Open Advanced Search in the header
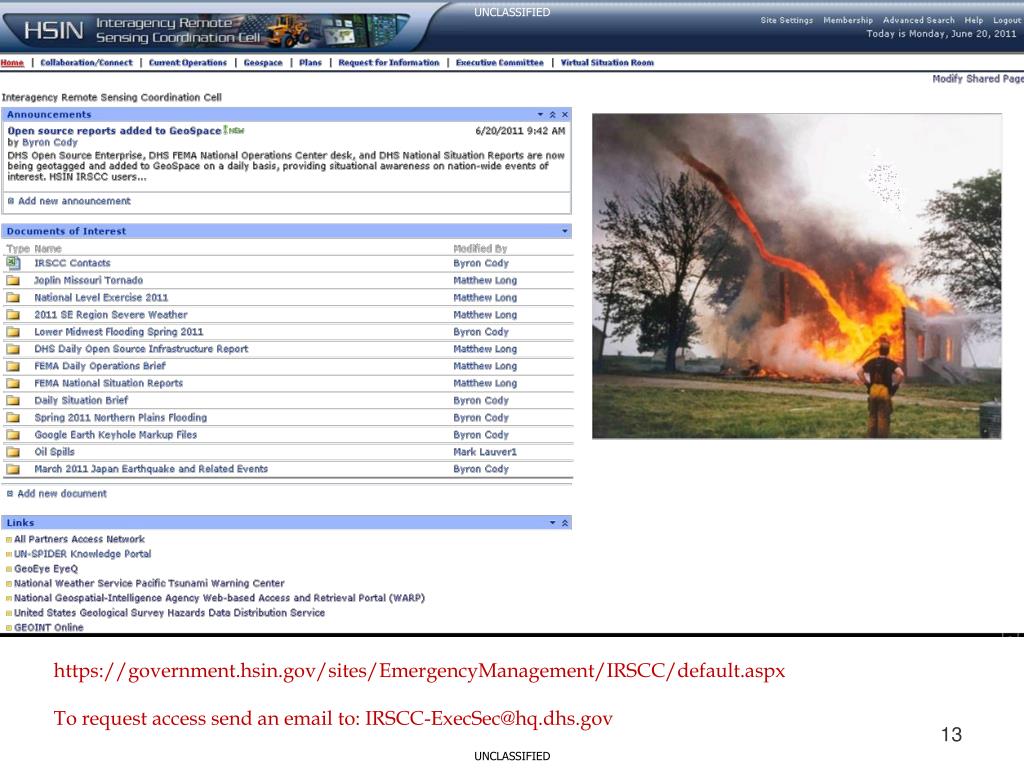Image resolution: width=1024 pixels, height=768 pixels. pyautogui.click(x=919, y=20)
